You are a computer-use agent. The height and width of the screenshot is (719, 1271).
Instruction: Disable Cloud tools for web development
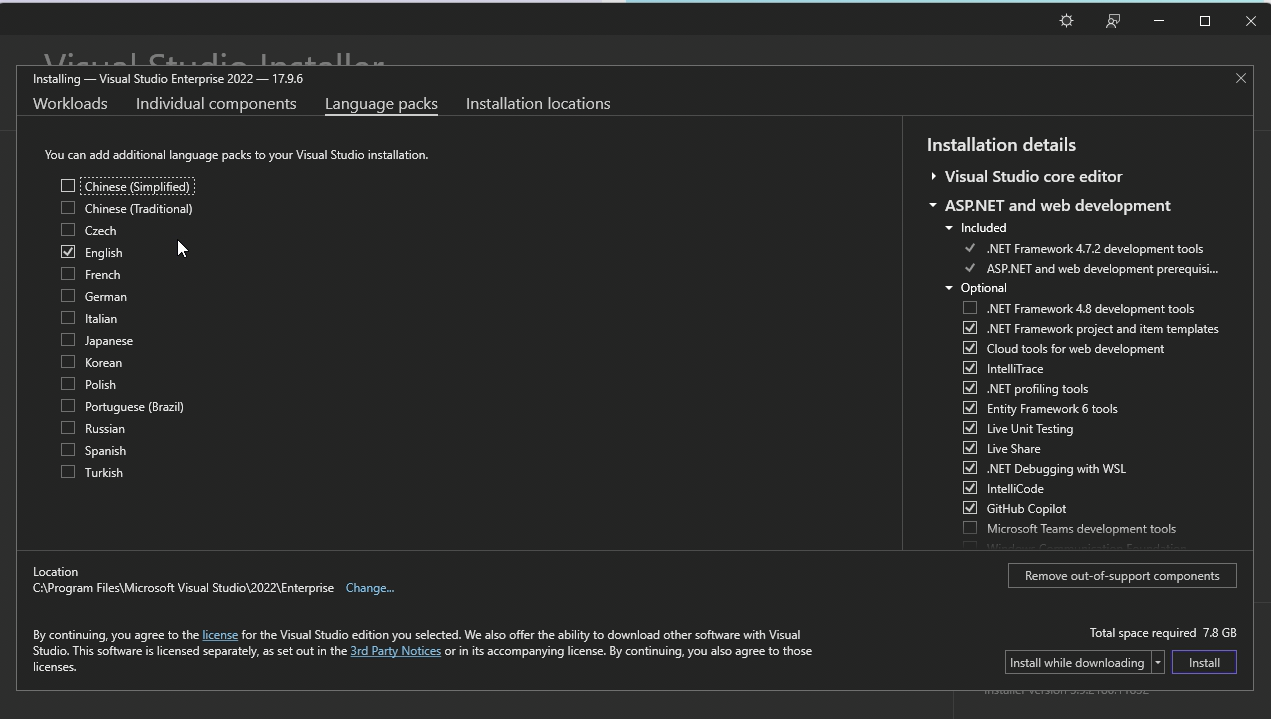click(x=970, y=348)
